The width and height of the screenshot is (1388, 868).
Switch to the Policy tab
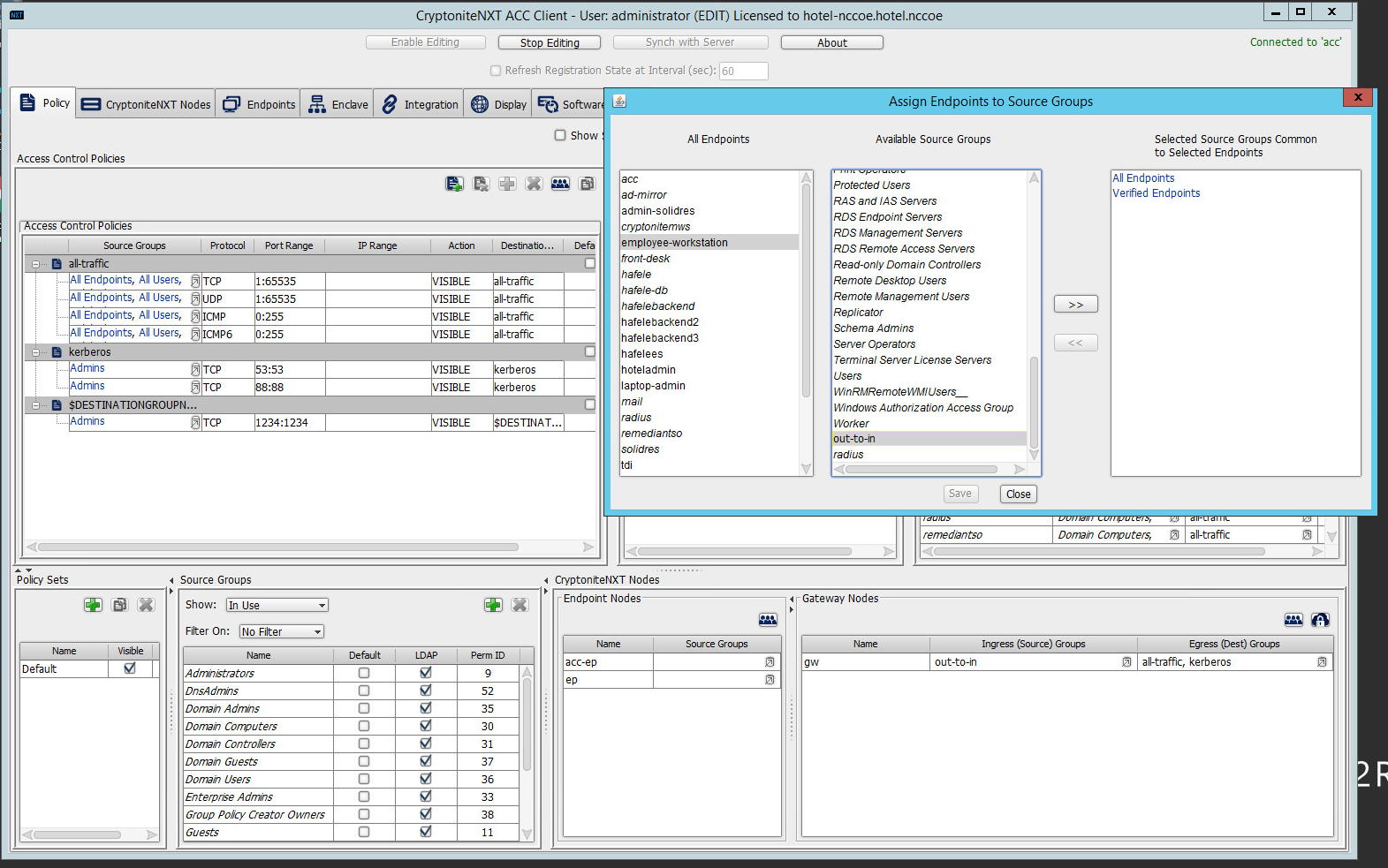point(44,103)
